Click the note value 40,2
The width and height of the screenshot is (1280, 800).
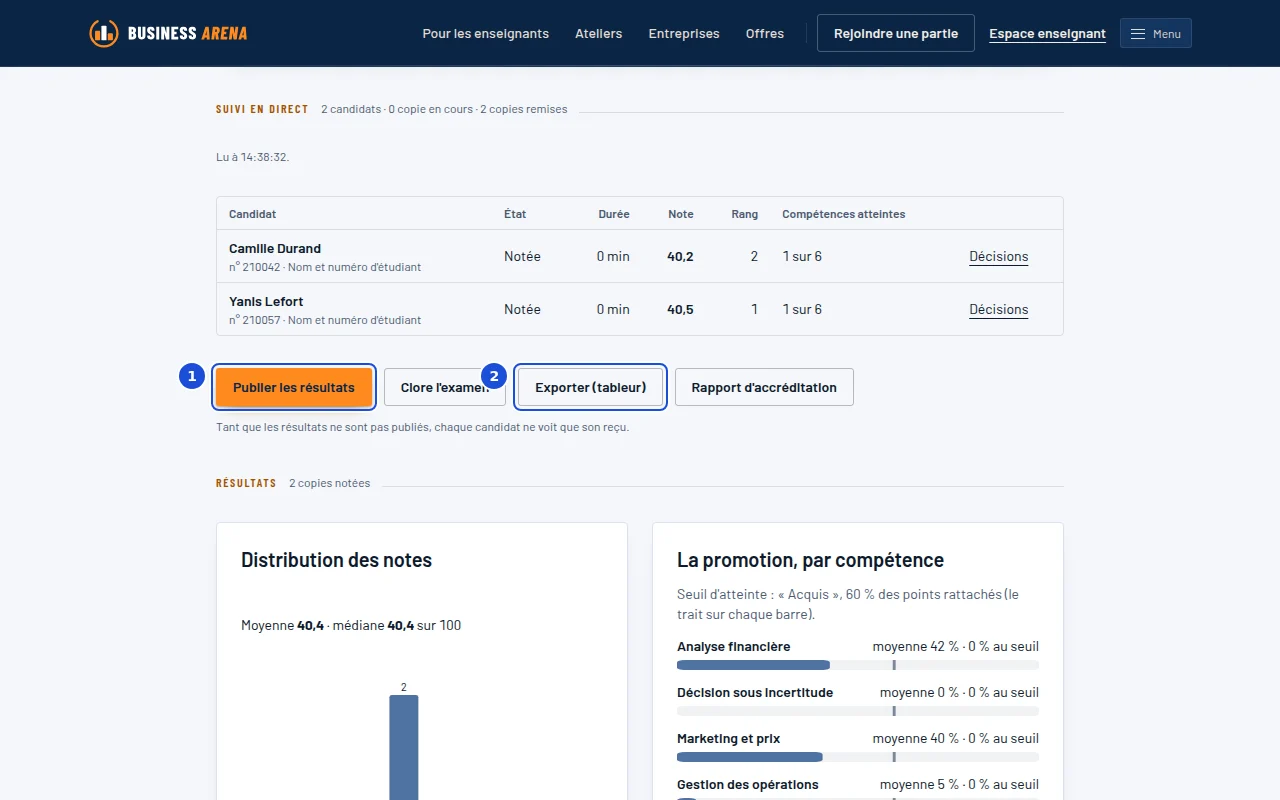point(680,256)
